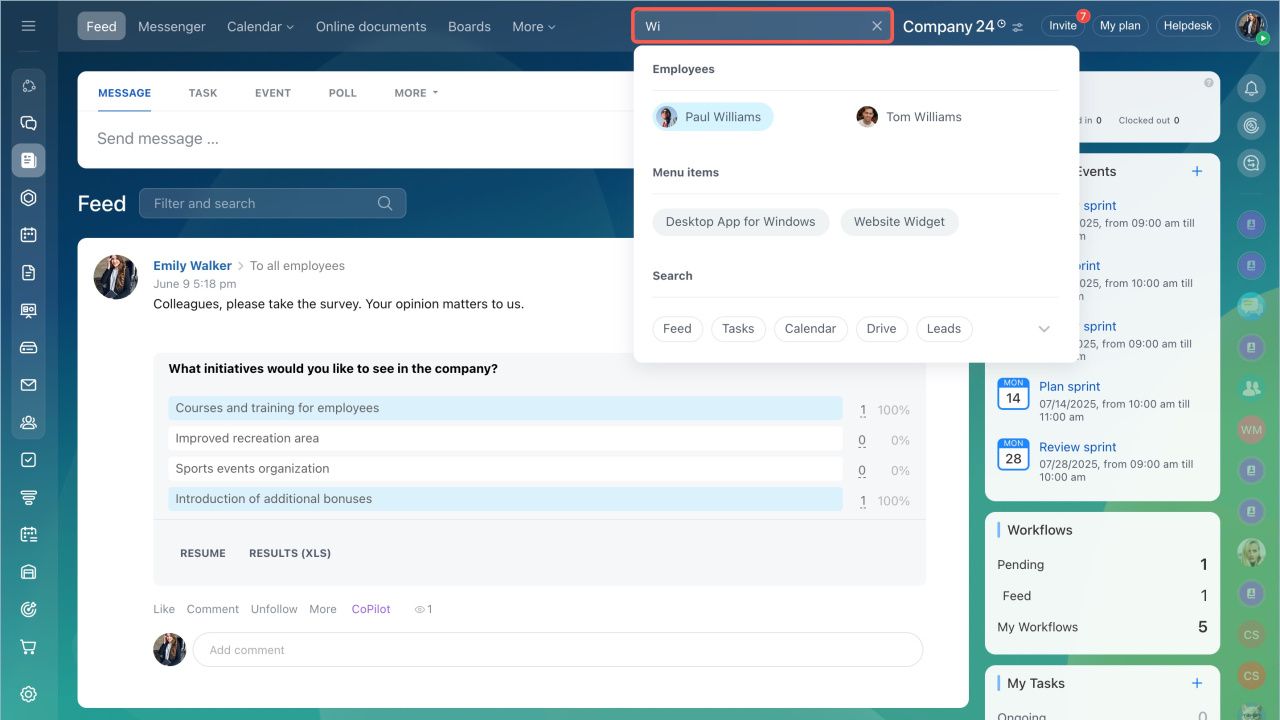This screenshot has height=720, width=1280.
Task: Open the Tasks checkmark icon in left sidebar
Action: 28,460
